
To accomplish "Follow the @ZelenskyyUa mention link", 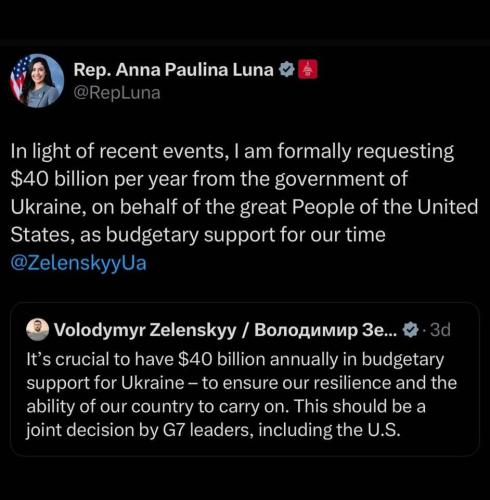I will pos(79,263).
